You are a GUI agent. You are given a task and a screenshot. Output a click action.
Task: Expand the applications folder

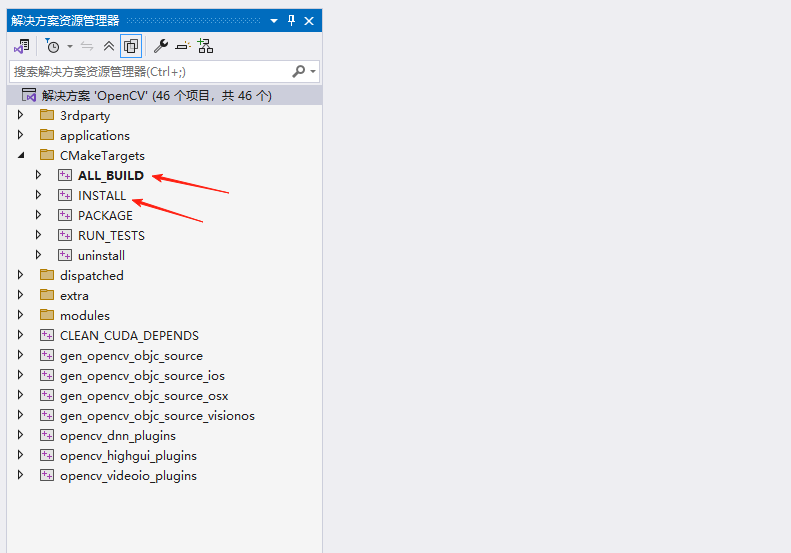coord(20,135)
